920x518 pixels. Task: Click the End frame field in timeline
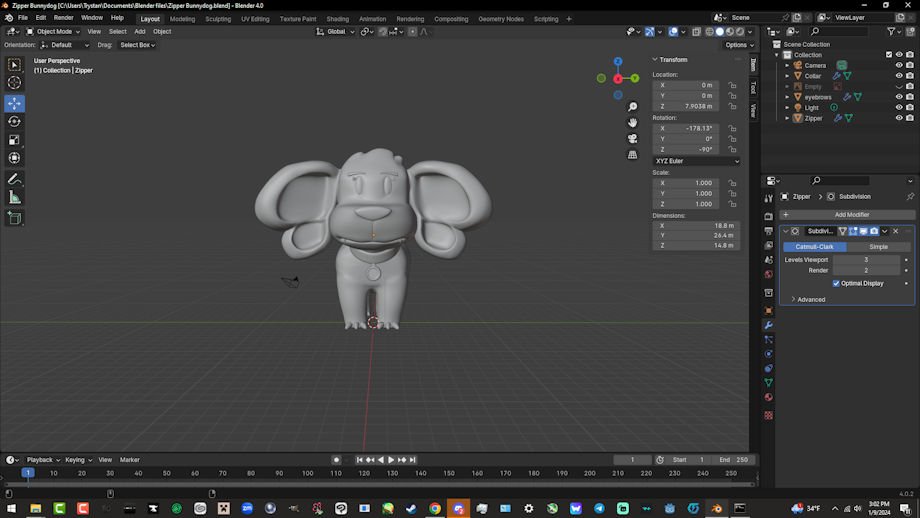[733, 460]
